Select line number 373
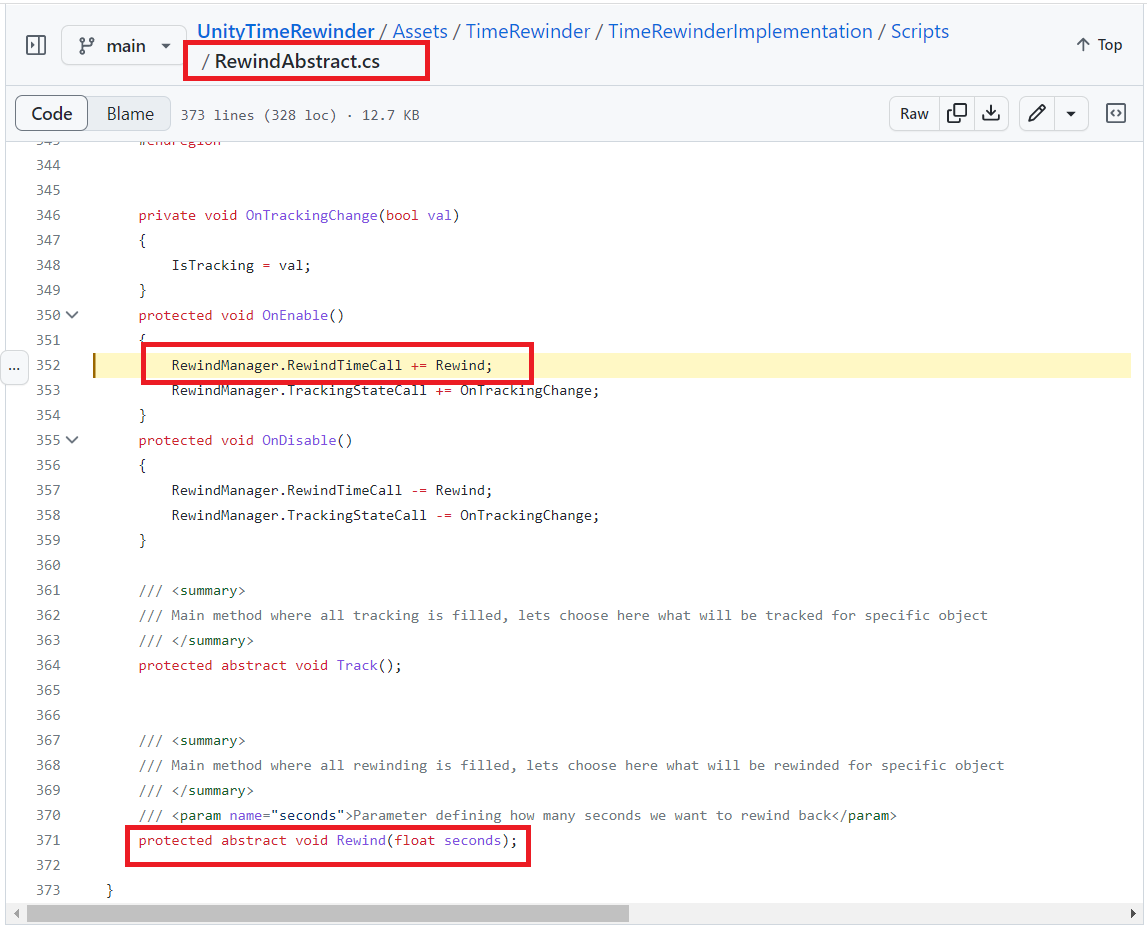Image resolution: width=1147 pixels, height=927 pixels. coord(48,890)
